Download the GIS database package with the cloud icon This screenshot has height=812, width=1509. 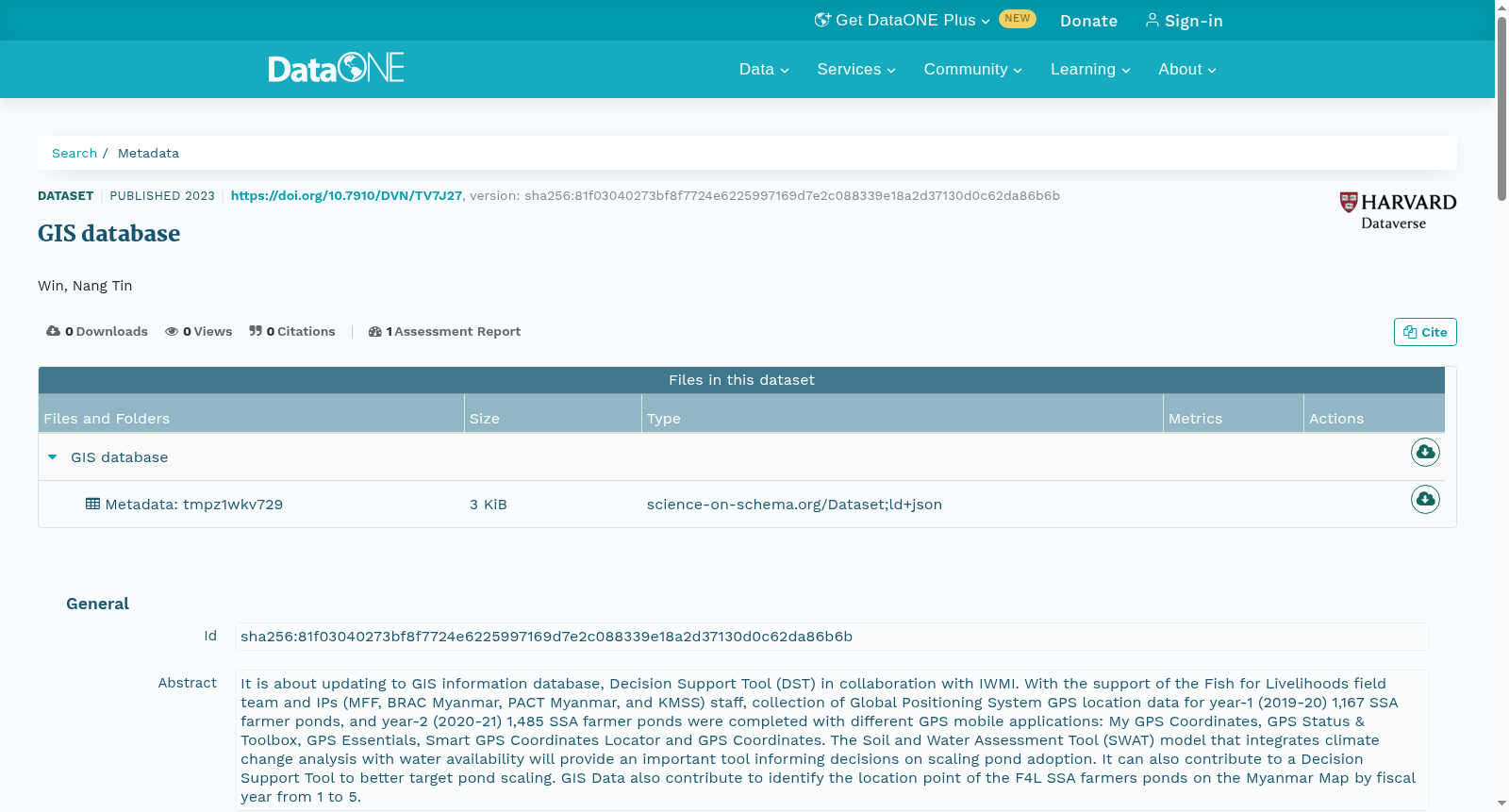coord(1425,453)
